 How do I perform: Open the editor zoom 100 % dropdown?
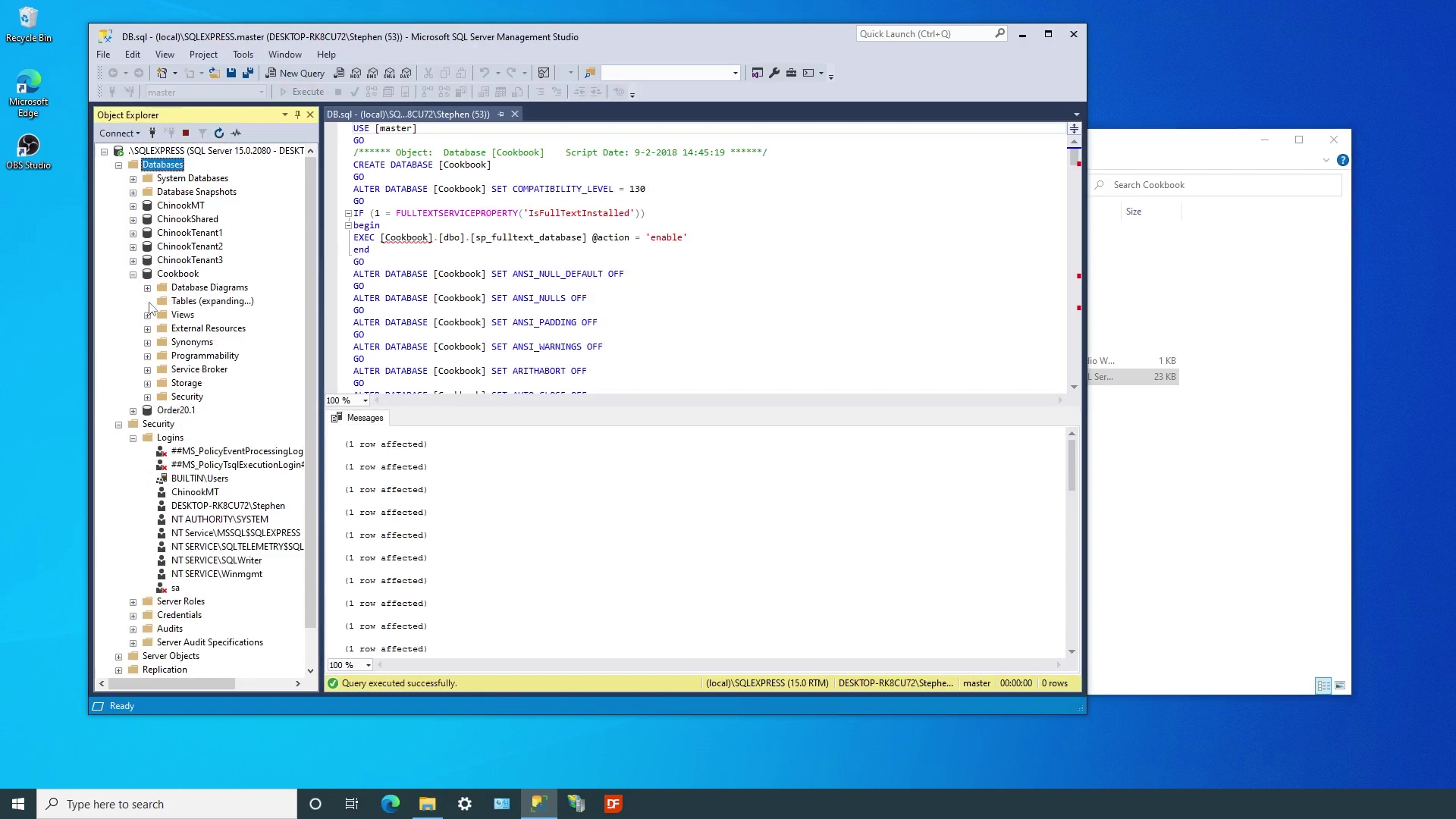pos(366,400)
